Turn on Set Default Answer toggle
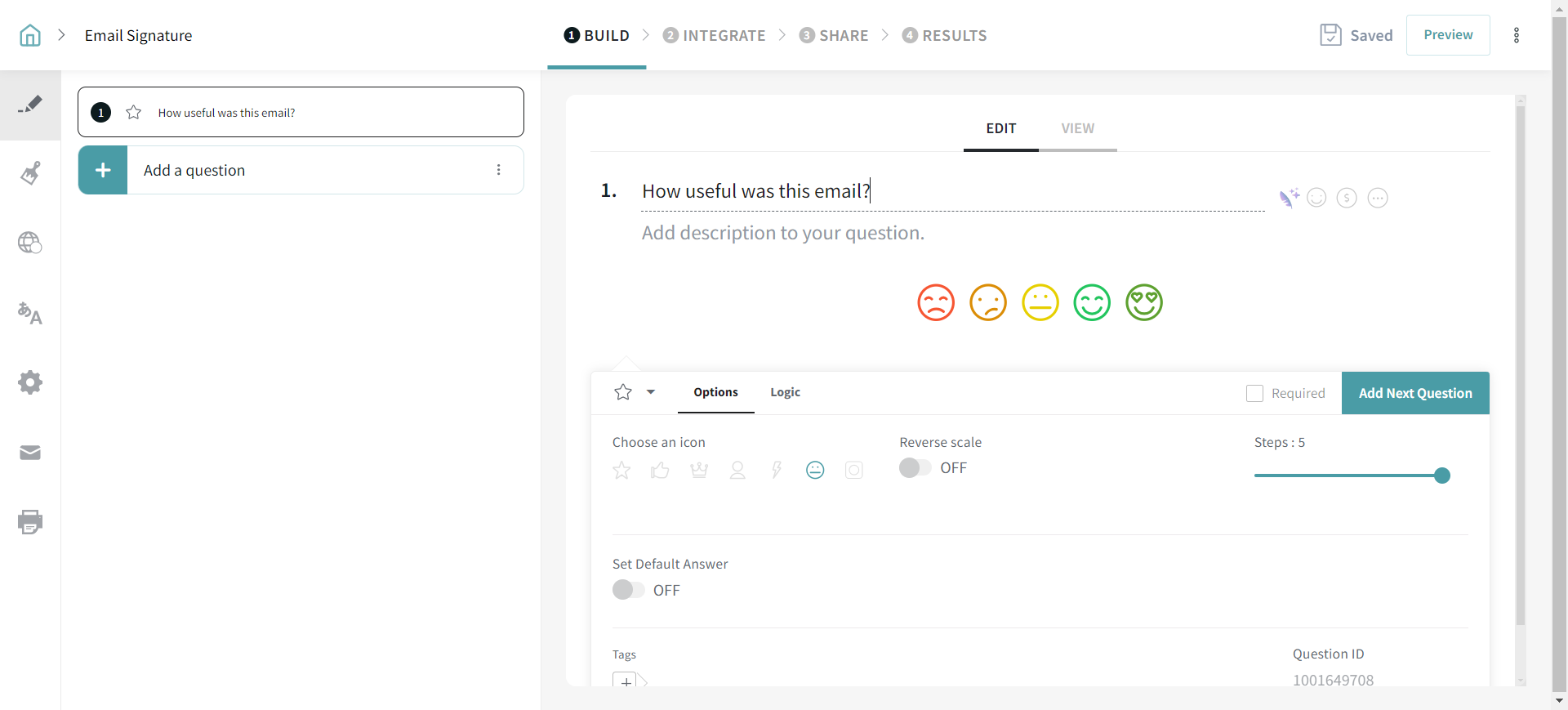The height and width of the screenshot is (710, 1568). (x=628, y=590)
